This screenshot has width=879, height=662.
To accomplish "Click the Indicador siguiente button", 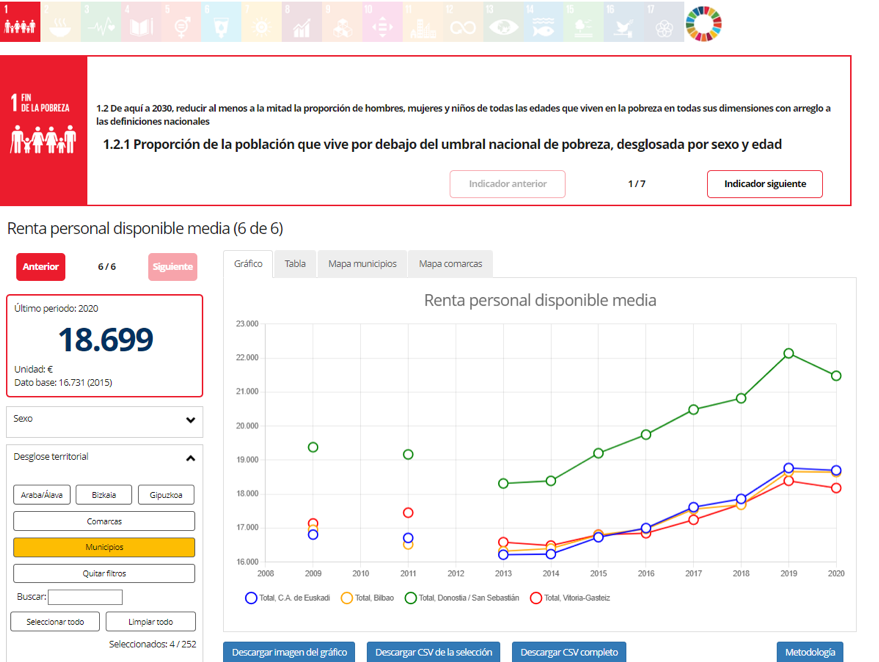I will (x=764, y=184).
